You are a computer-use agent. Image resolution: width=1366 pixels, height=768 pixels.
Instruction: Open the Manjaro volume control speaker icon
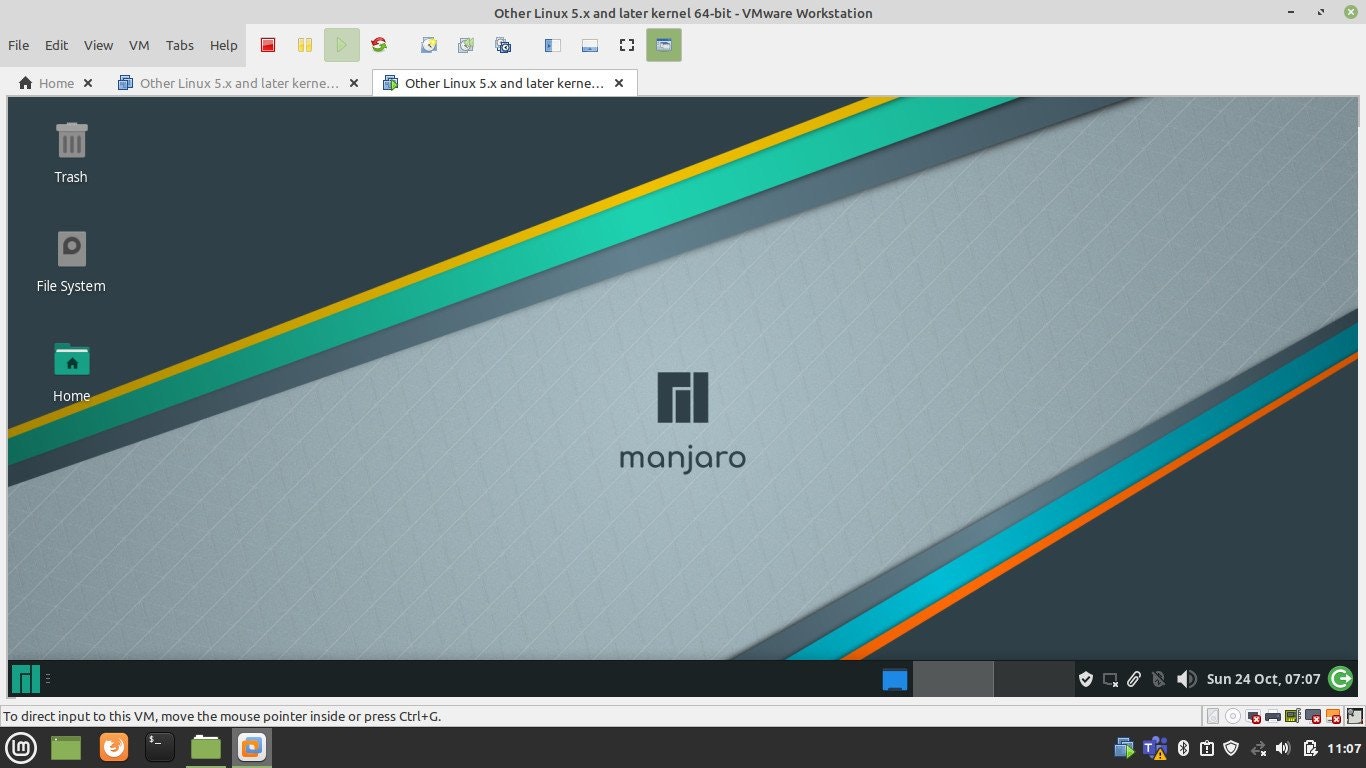[x=1186, y=680]
